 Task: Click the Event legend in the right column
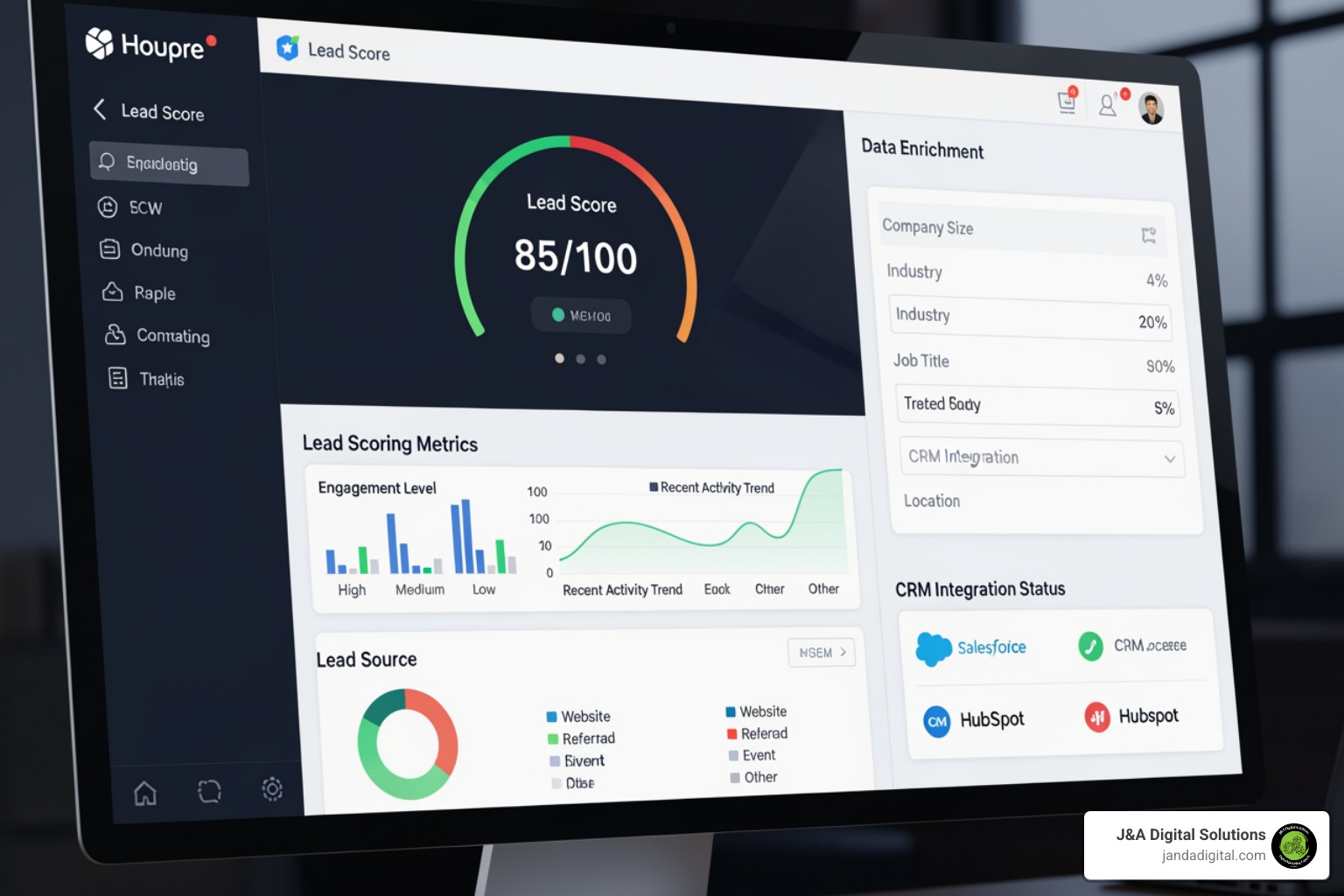coord(752,755)
